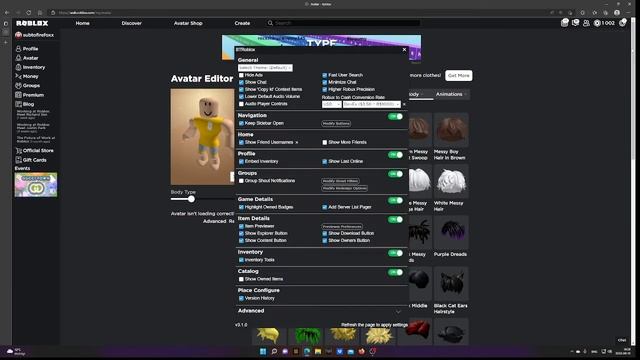
Task: Click the Roblox logo in top bar
Action: [x=32, y=23]
